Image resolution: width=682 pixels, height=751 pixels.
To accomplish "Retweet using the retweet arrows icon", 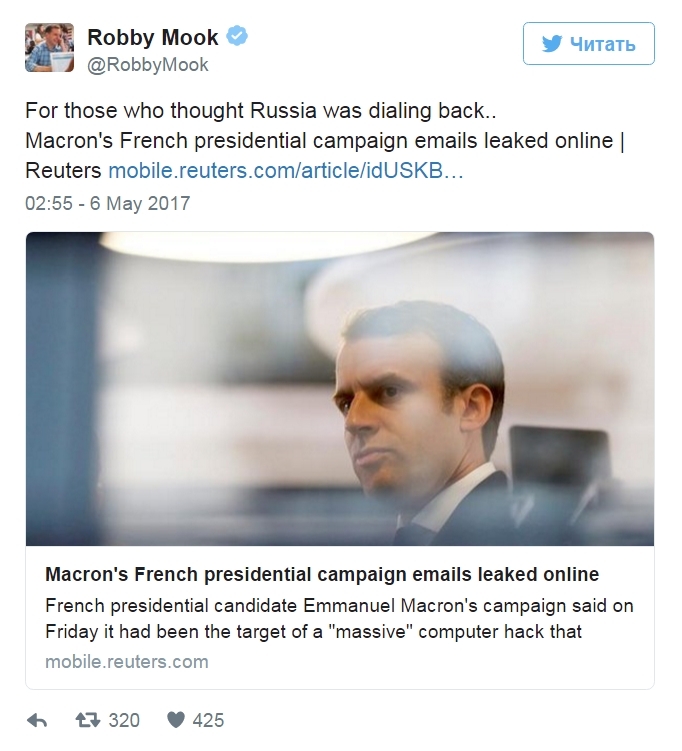I will click(88, 720).
